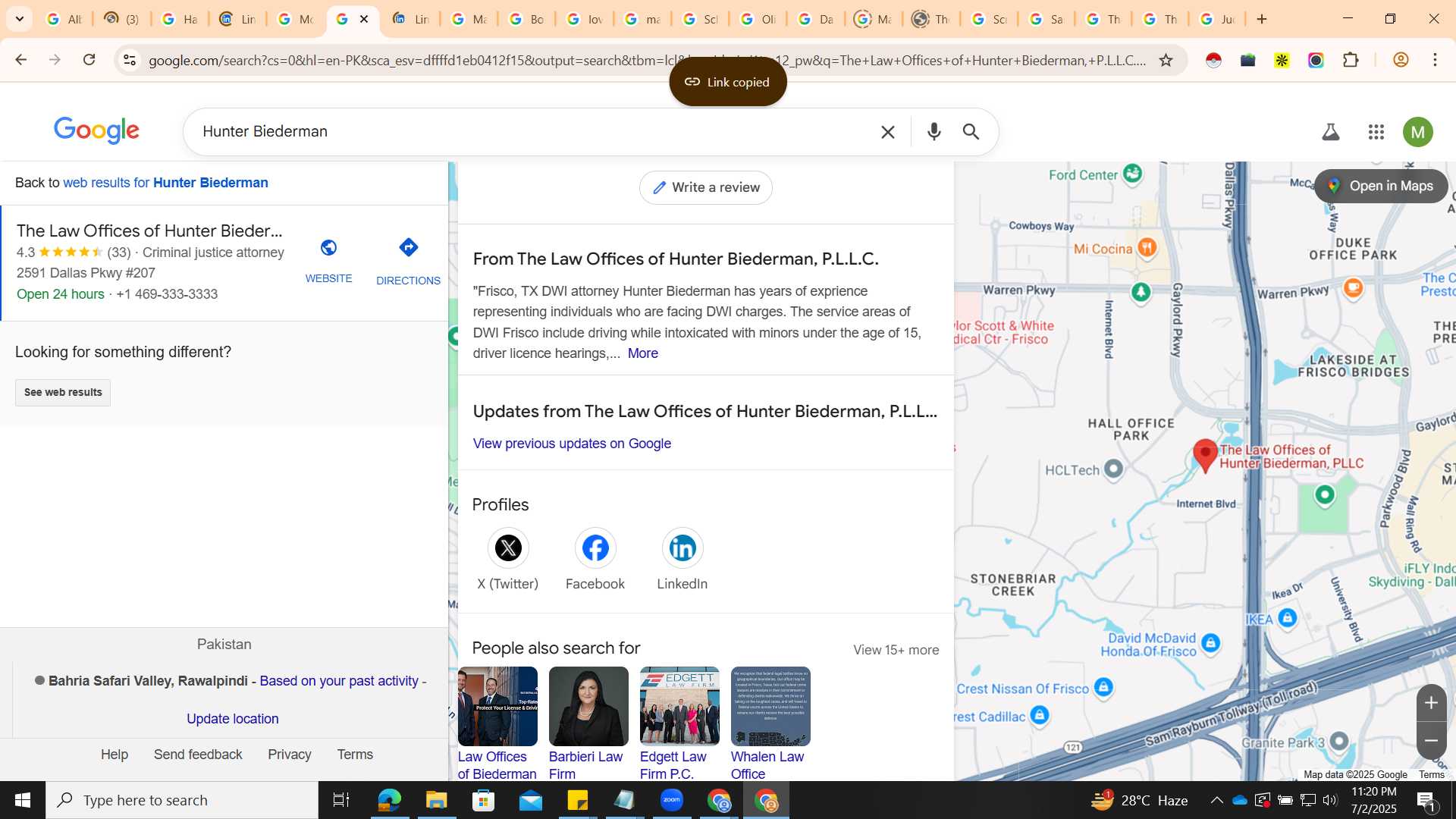Screen dimensions: 1456x819
Task: Open Microsoft Edge from taskbar
Action: click(389, 800)
